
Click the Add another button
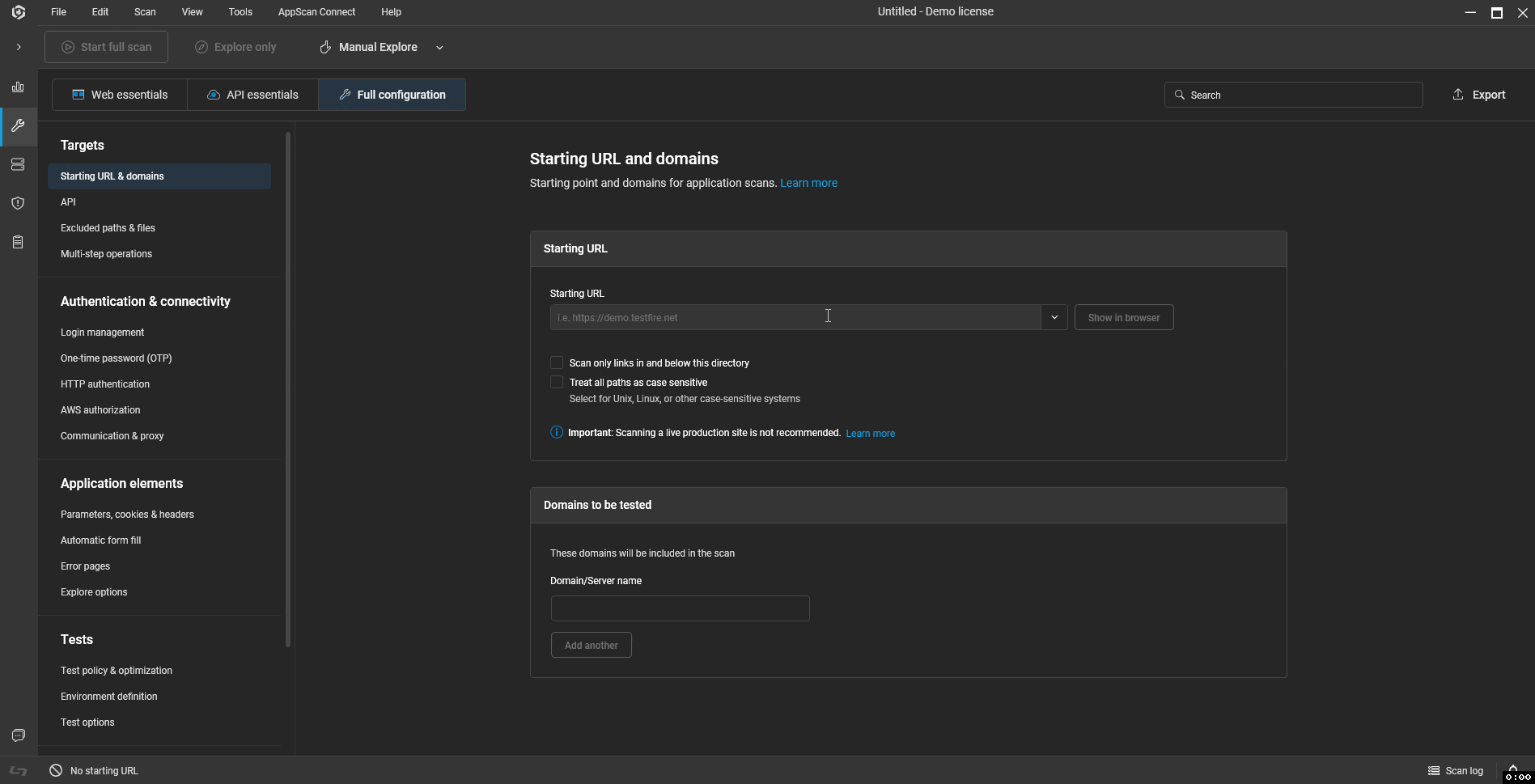click(x=592, y=645)
